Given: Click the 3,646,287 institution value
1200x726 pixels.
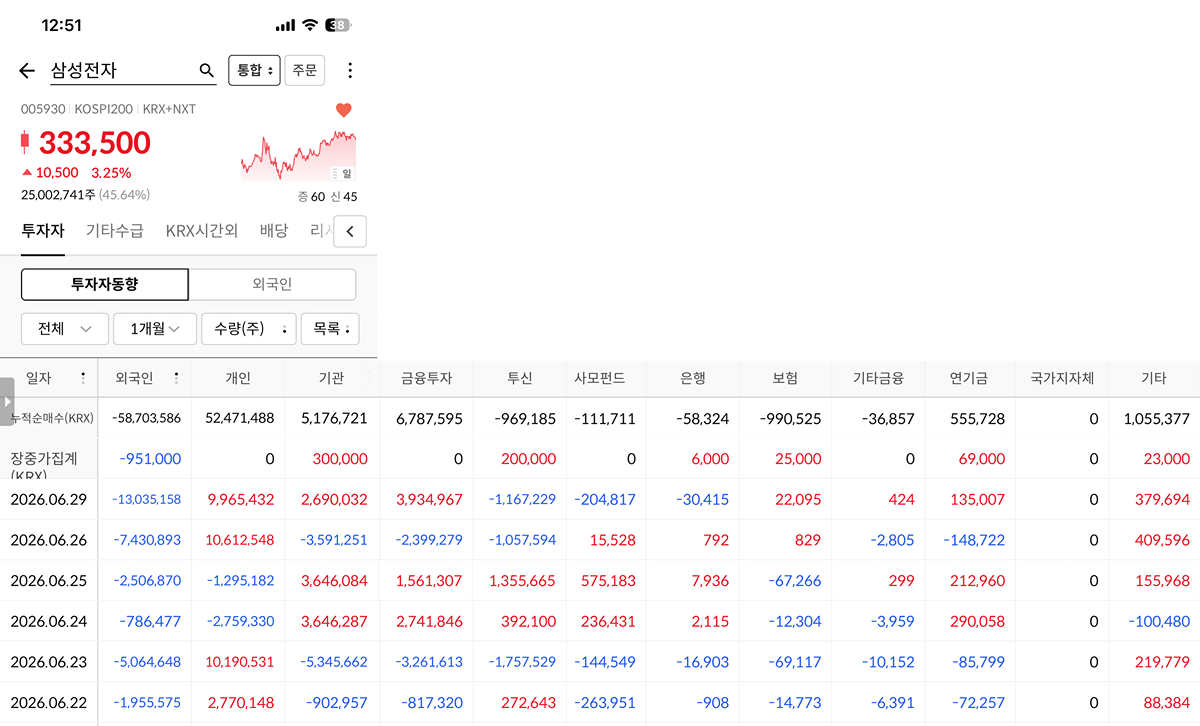Looking at the screenshot, I should (334, 621).
